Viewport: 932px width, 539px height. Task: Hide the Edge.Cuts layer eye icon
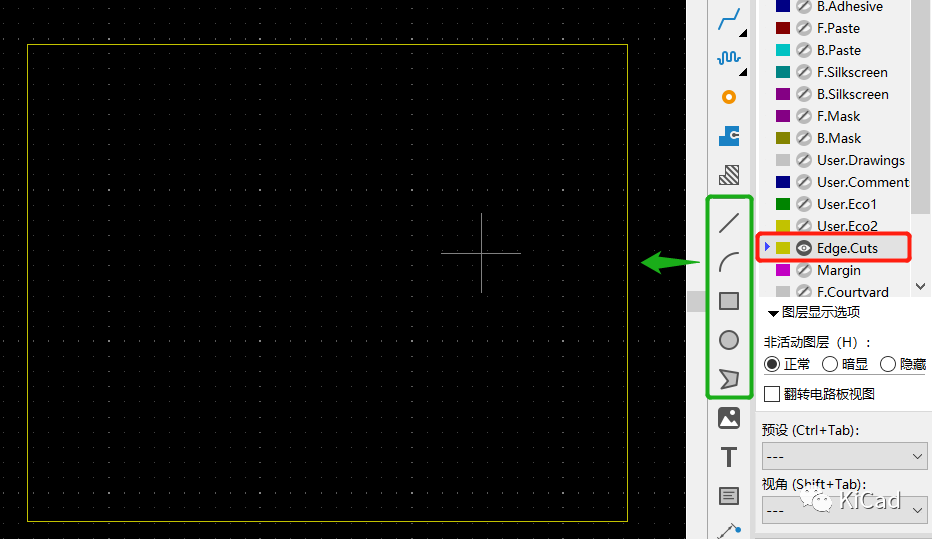click(x=804, y=248)
